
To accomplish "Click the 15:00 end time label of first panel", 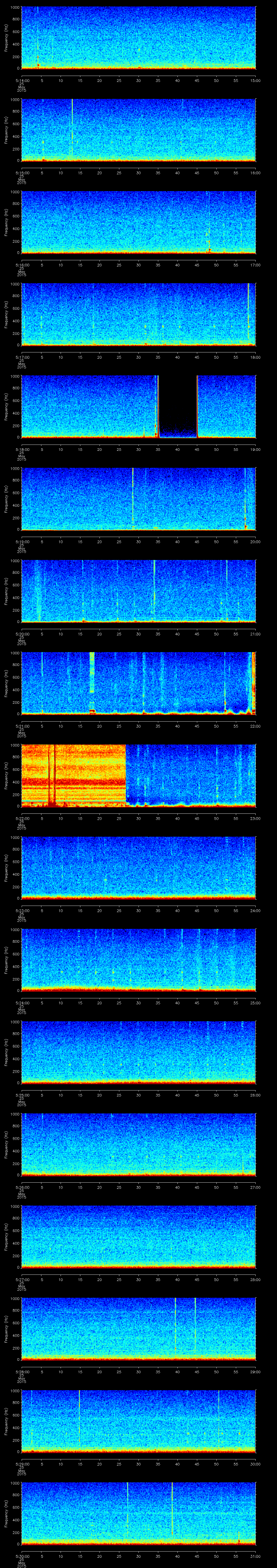I will [x=255, y=80].
